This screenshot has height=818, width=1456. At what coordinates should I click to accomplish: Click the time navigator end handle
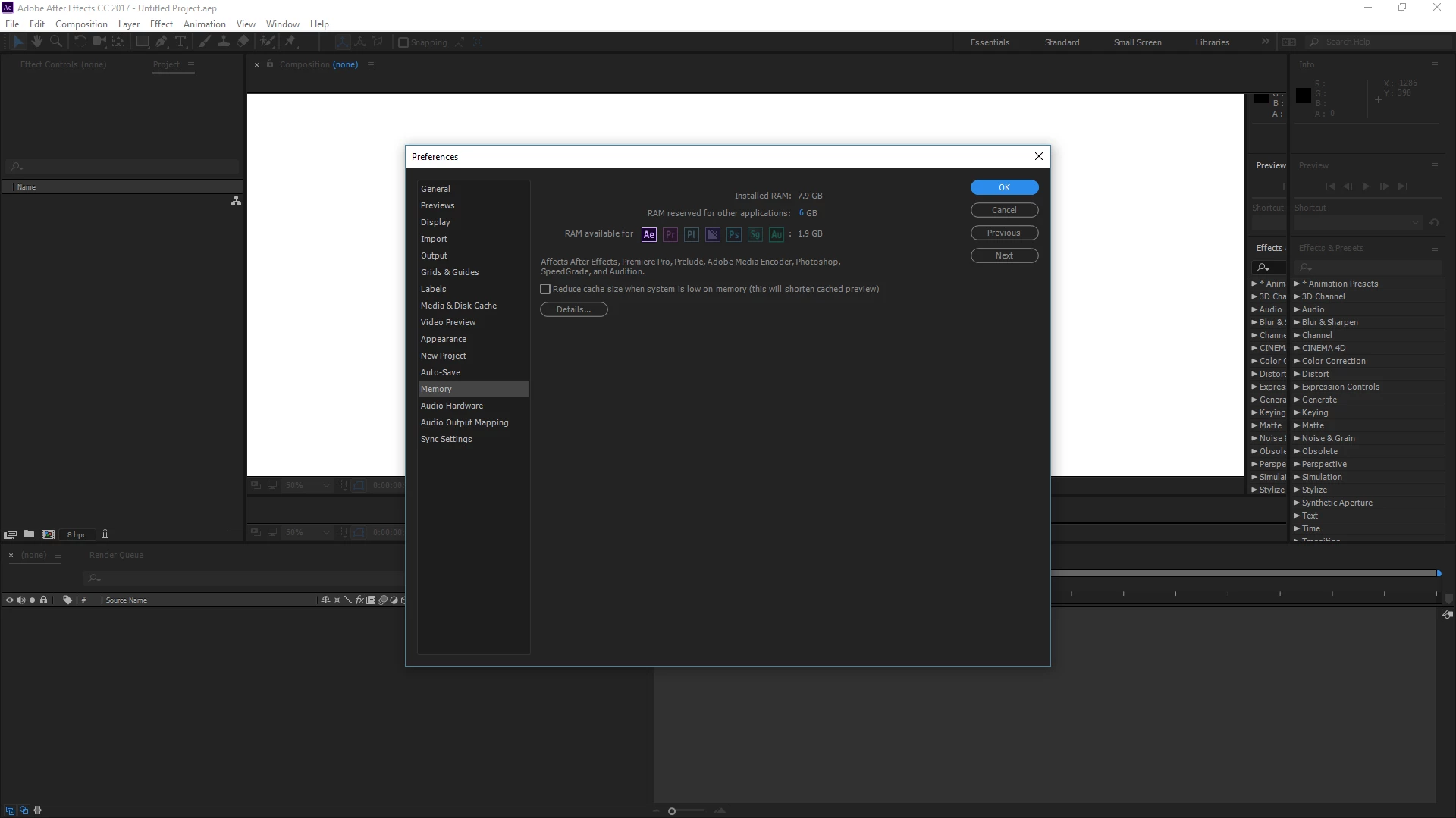[x=1439, y=573]
